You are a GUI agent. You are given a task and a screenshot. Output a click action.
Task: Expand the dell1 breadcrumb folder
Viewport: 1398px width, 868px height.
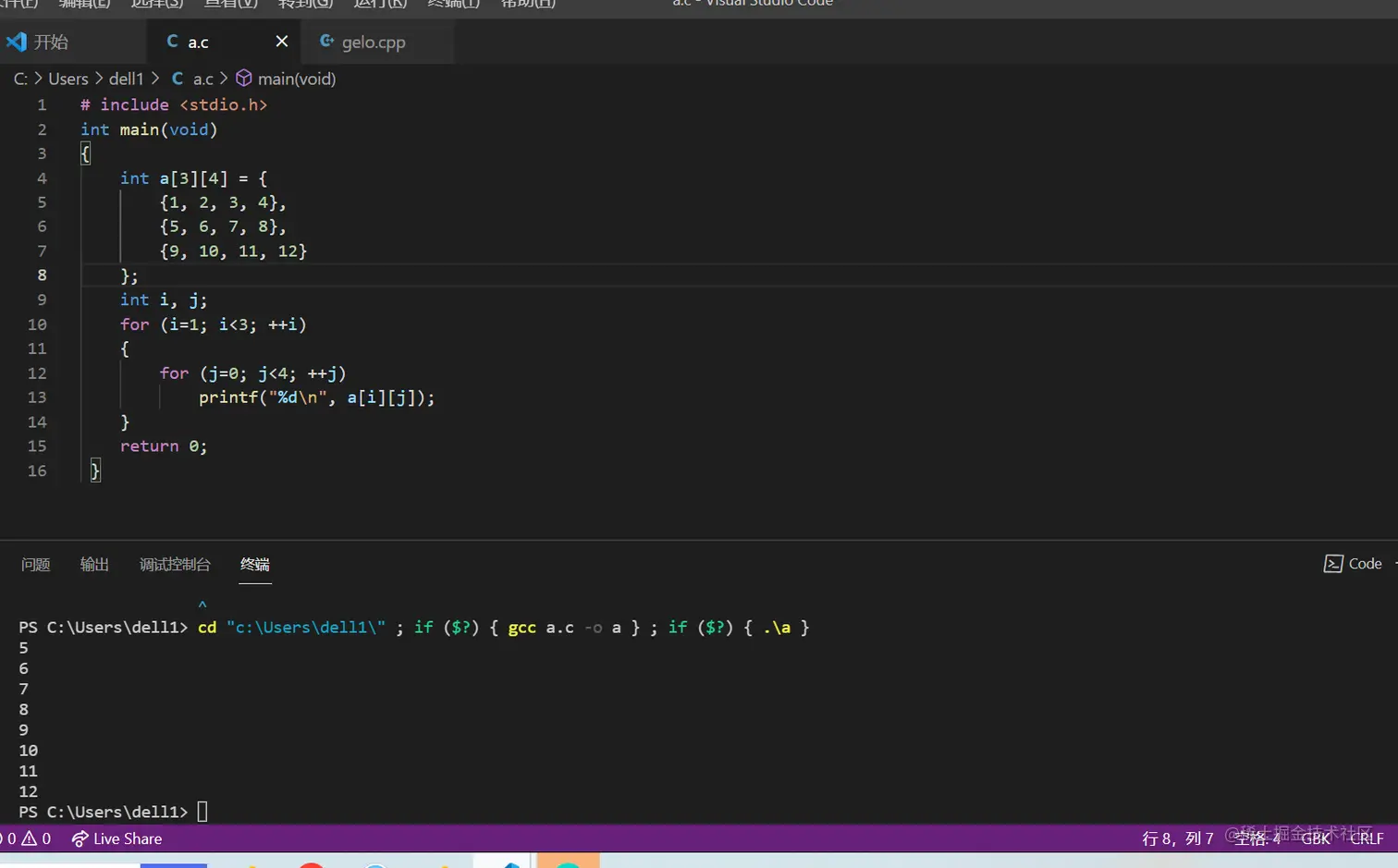[x=127, y=79]
